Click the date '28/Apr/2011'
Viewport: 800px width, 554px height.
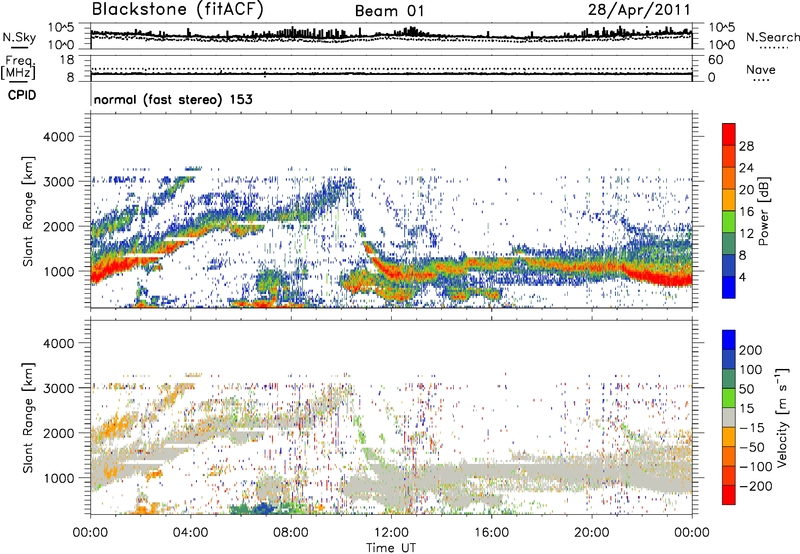click(639, 10)
